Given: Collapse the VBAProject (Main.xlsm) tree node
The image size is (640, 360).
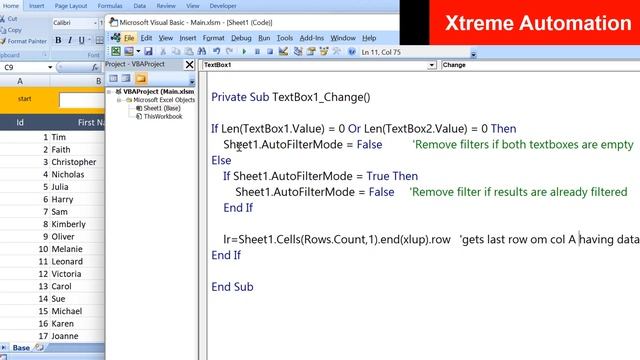Looking at the screenshot, I should pos(109,92).
